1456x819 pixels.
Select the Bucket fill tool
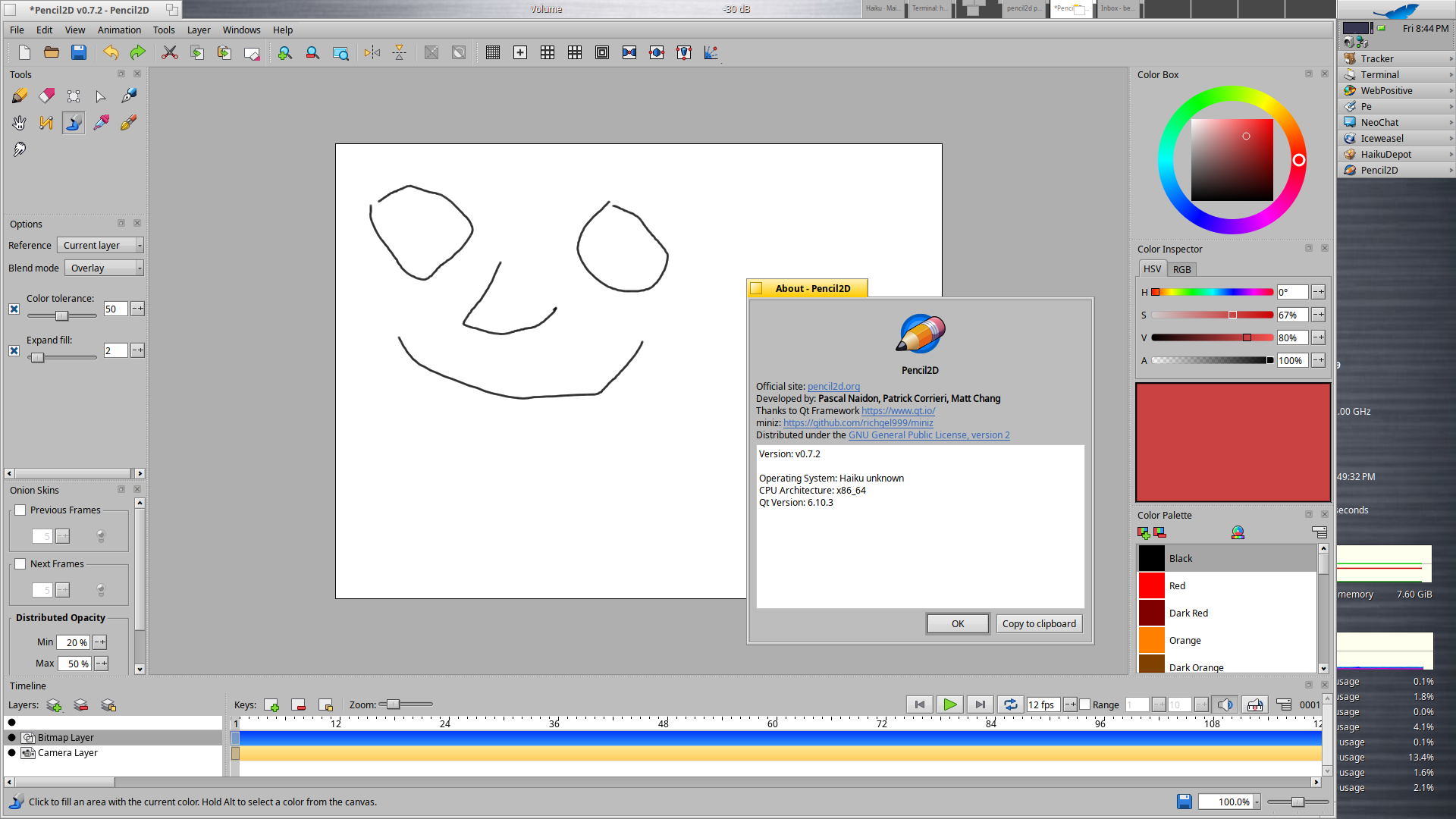click(74, 122)
